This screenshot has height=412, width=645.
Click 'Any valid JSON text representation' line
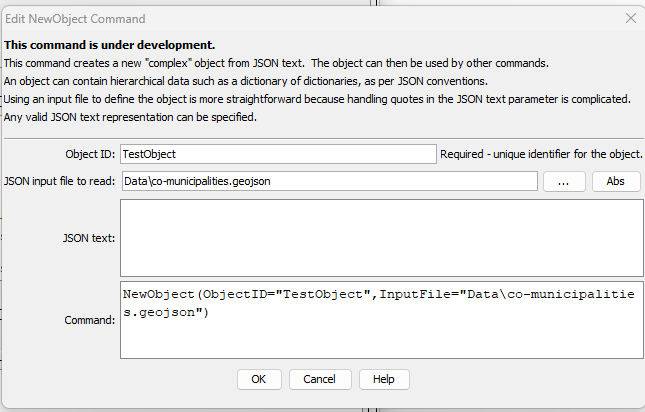pyautogui.click(x=130, y=117)
